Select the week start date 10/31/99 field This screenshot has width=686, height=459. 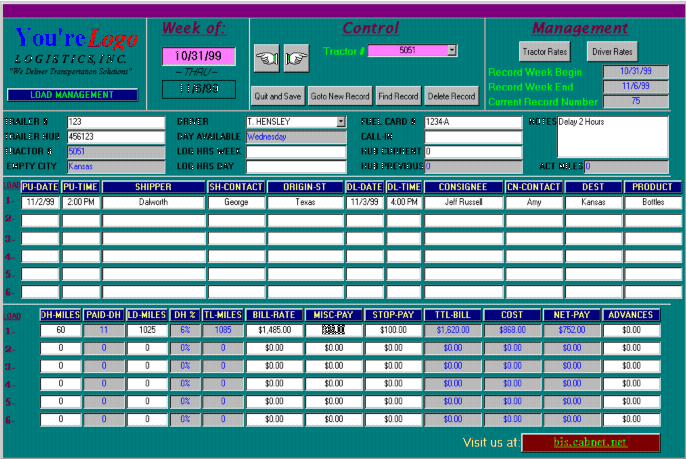(x=198, y=57)
